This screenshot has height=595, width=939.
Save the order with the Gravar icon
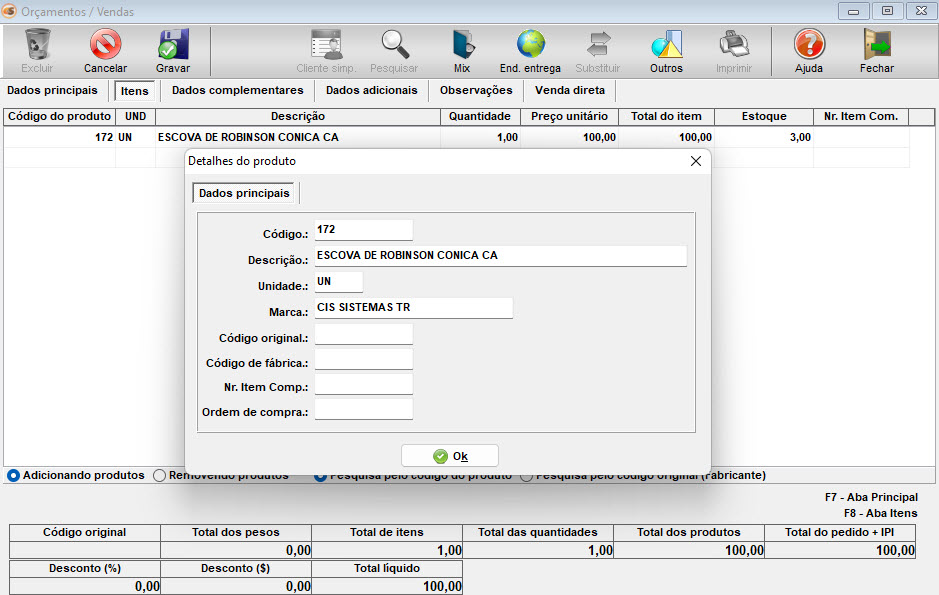point(173,45)
